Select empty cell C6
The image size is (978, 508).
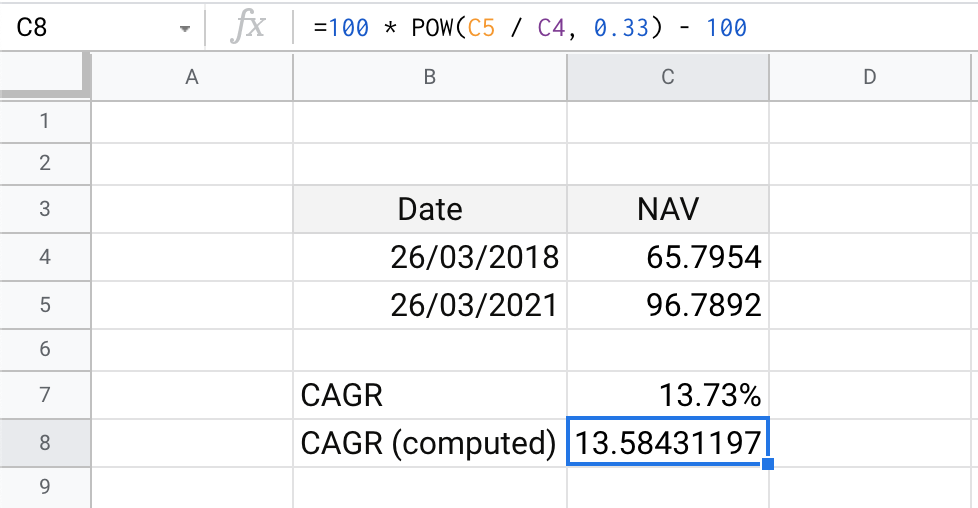tap(668, 349)
